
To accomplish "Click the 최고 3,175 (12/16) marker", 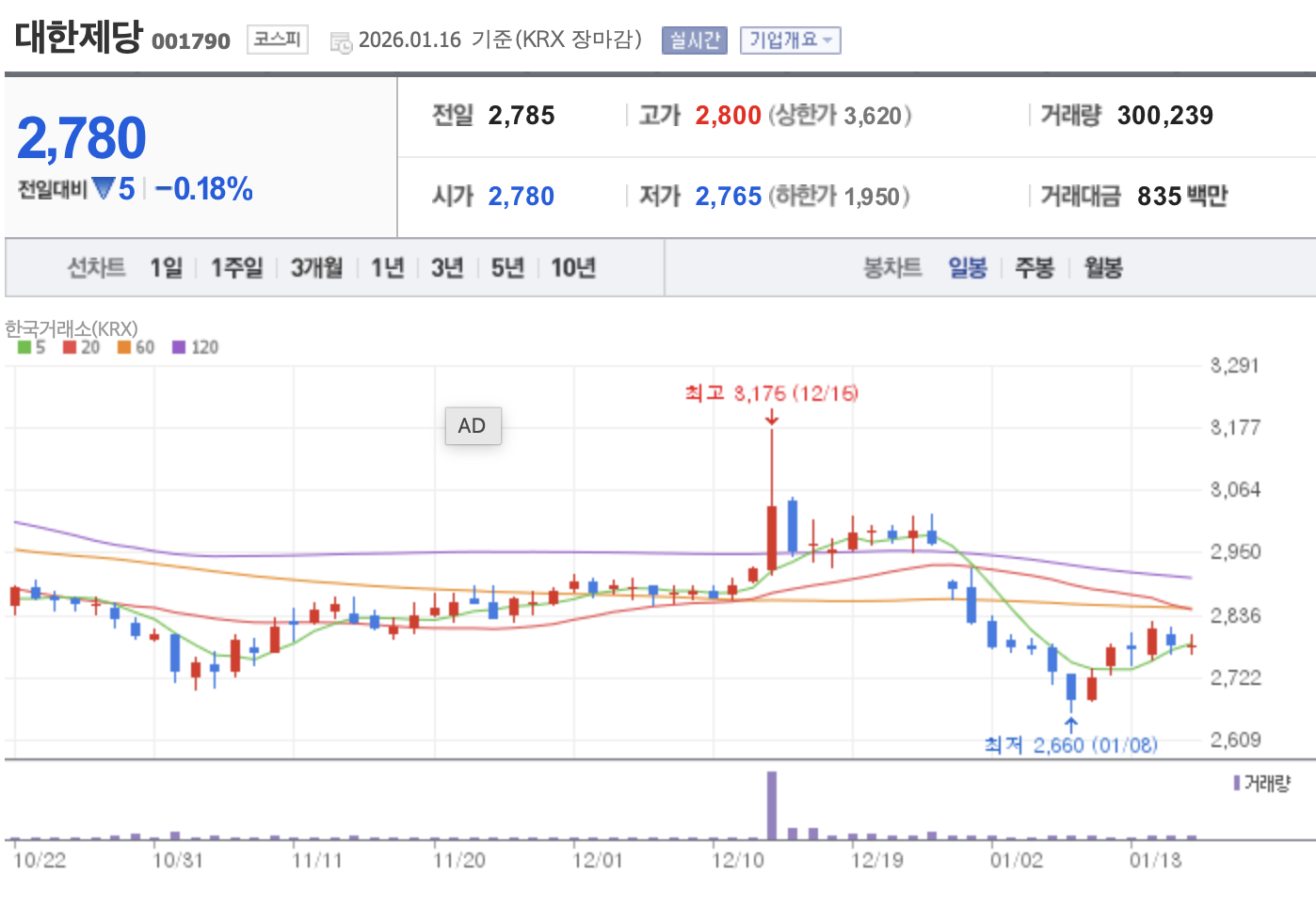I will [772, 393].
